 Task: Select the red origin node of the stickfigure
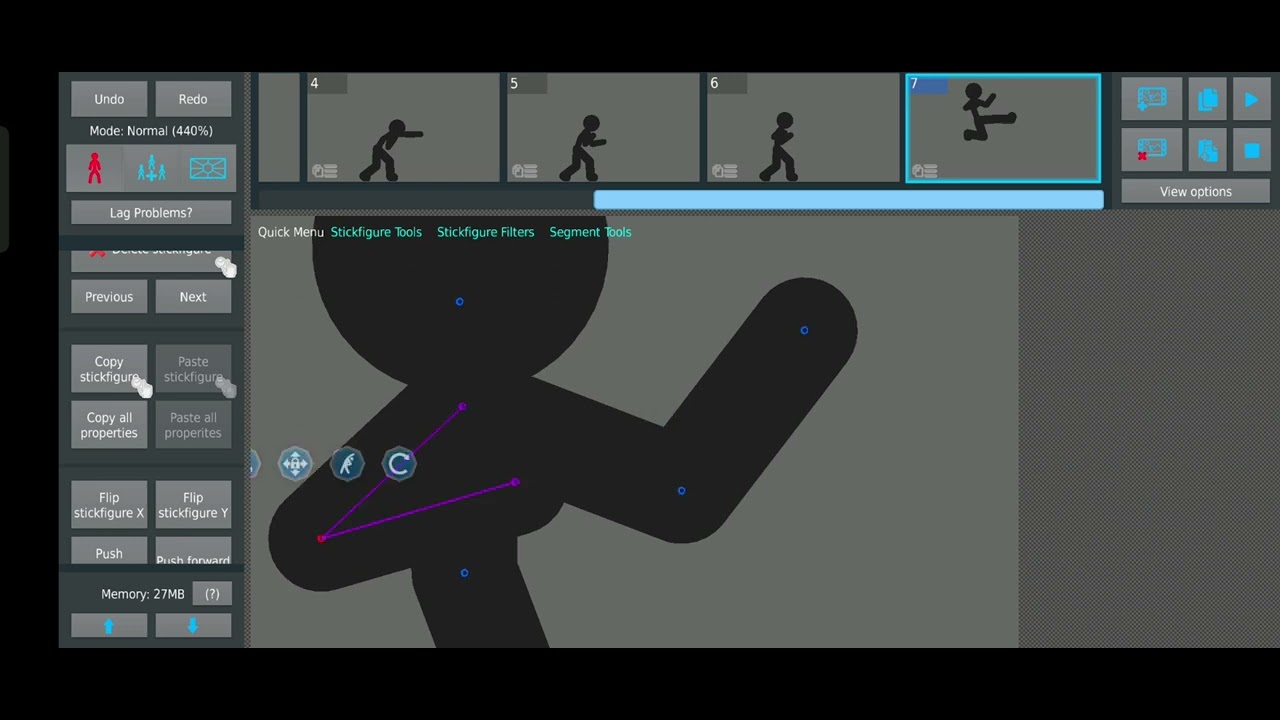(321, 538)
